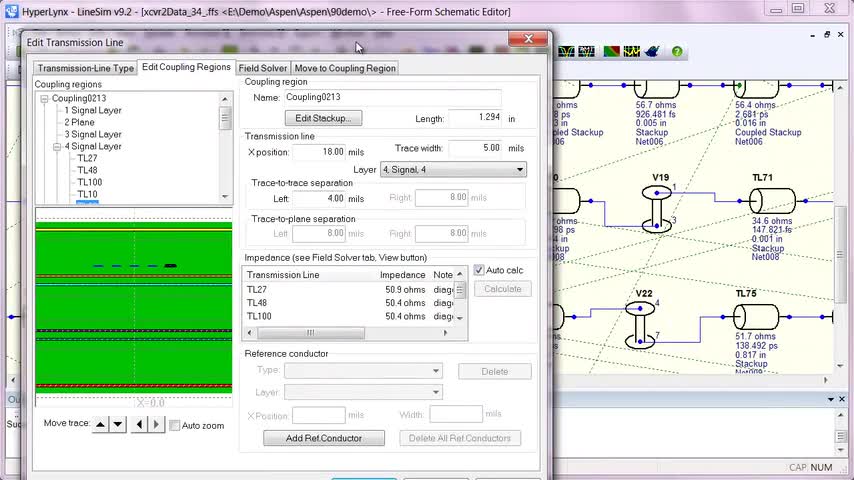Move trace down with the down arrow
The image size is (854, 480).
tap(118, 425)
